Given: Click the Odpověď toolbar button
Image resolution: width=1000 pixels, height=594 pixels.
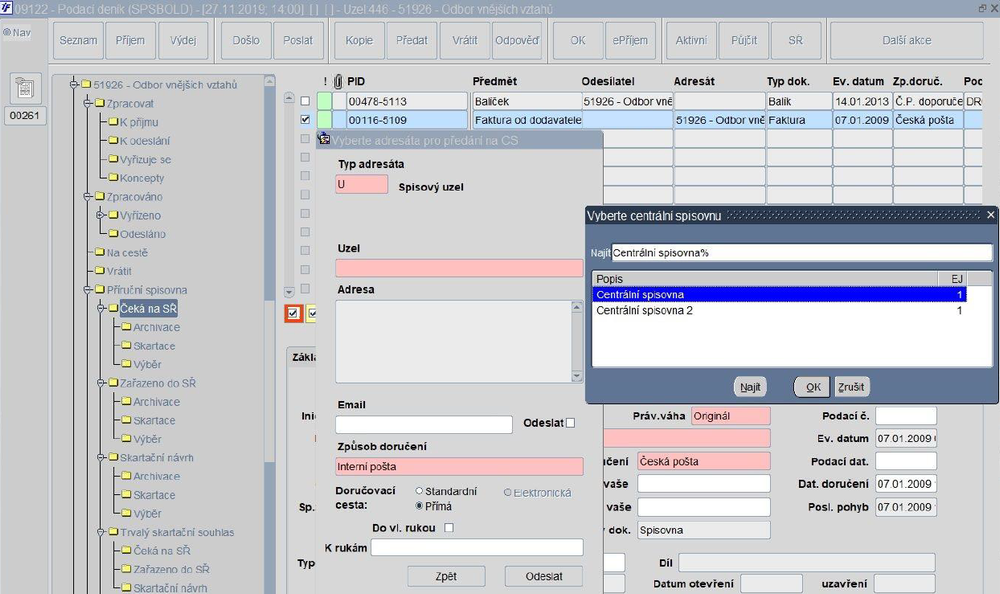Looking at the screenshot, I should pyautogui.click(x=517, y=40).
